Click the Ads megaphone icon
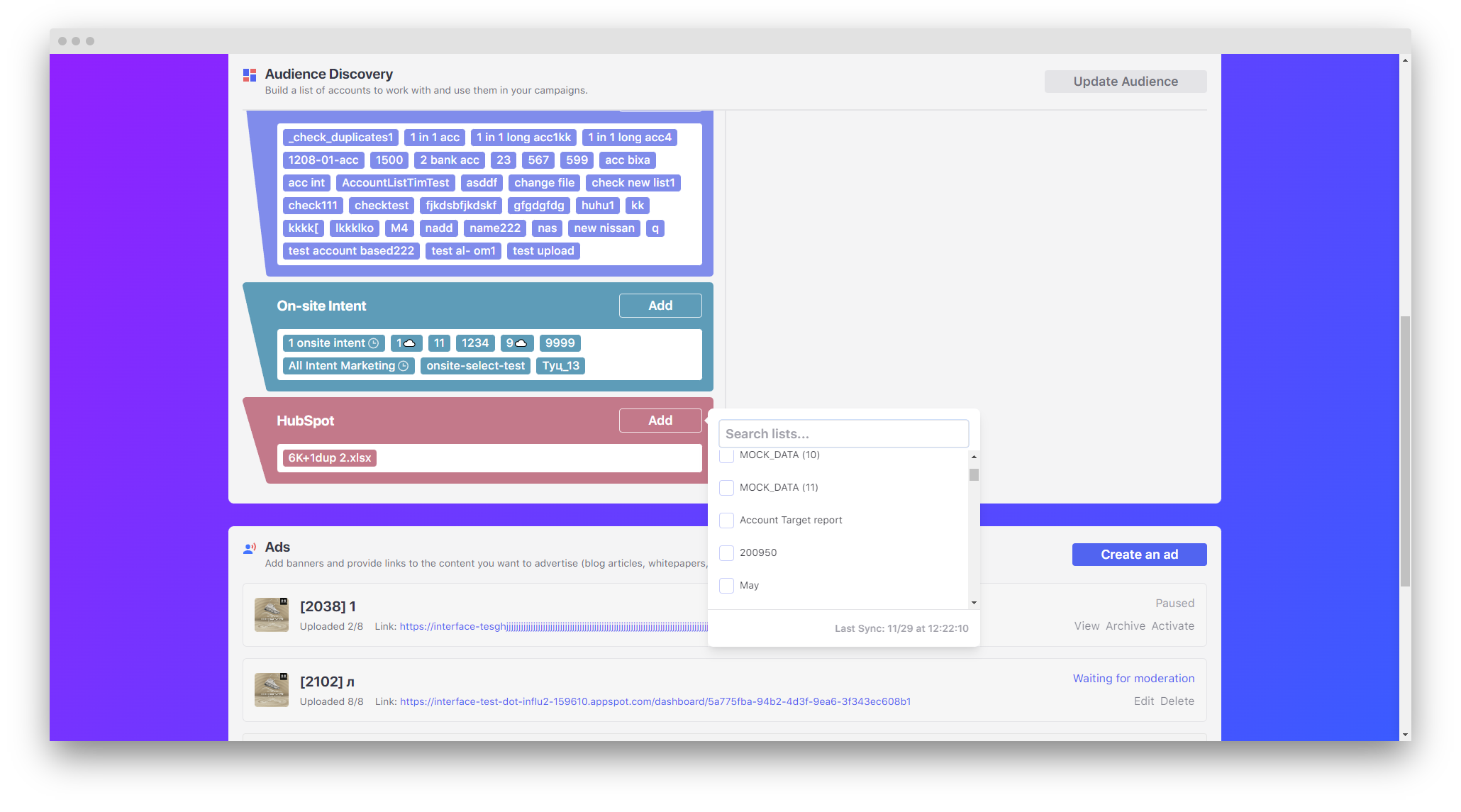Image resolution: width=1461 pixels, height=812 pixels. coord(249,547)
